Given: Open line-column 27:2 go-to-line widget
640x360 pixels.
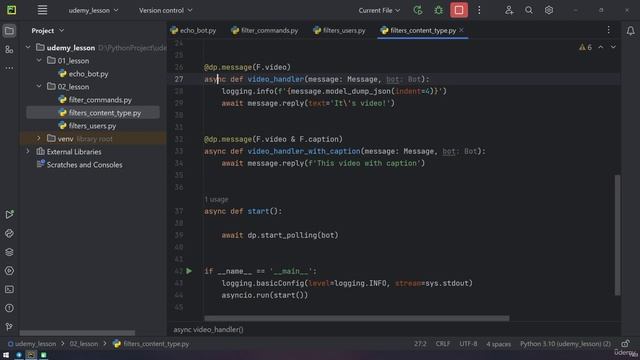Looking at the screenshot, I should pos(420,344).
